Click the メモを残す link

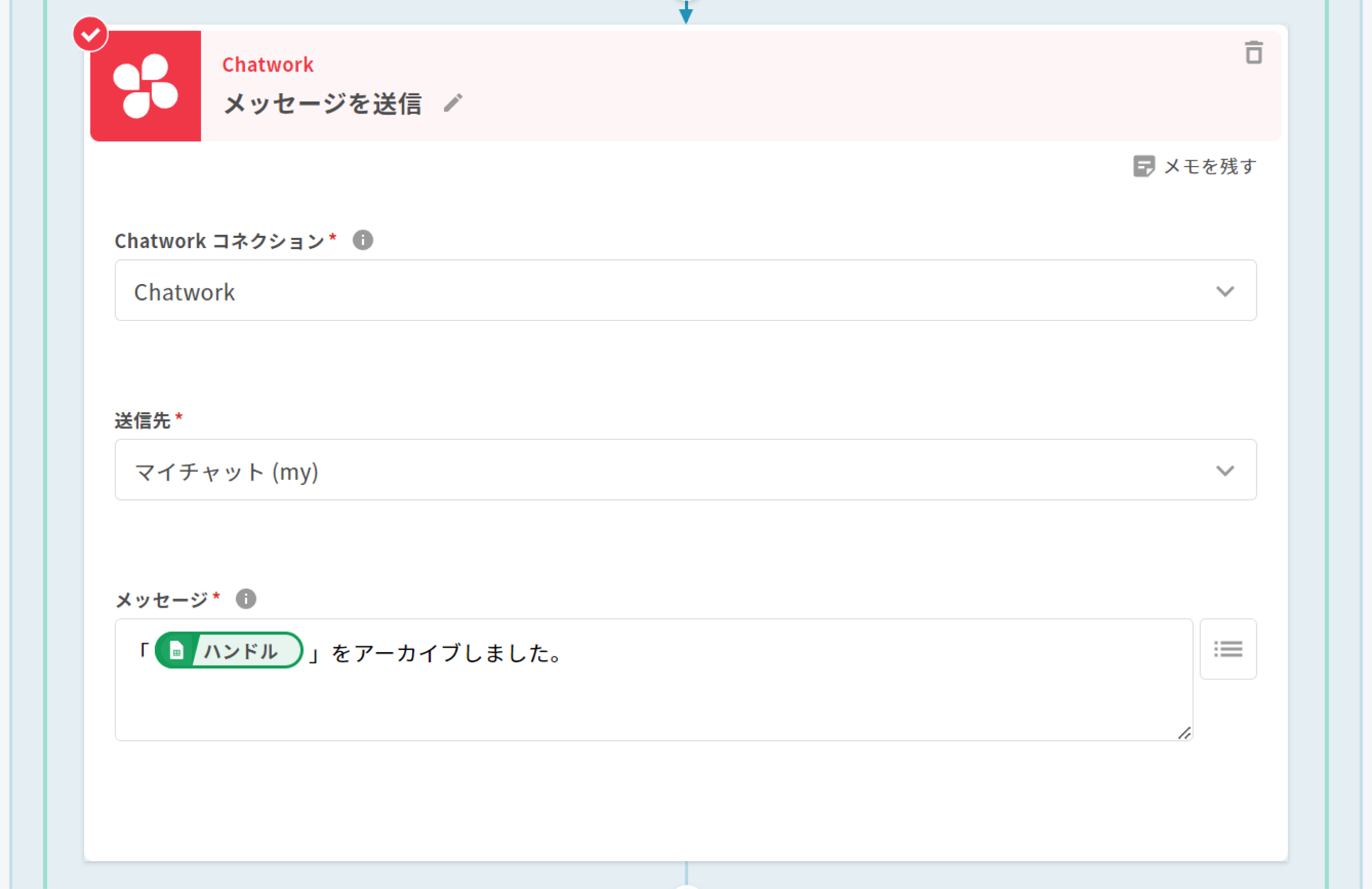(x=1210, y=166)
